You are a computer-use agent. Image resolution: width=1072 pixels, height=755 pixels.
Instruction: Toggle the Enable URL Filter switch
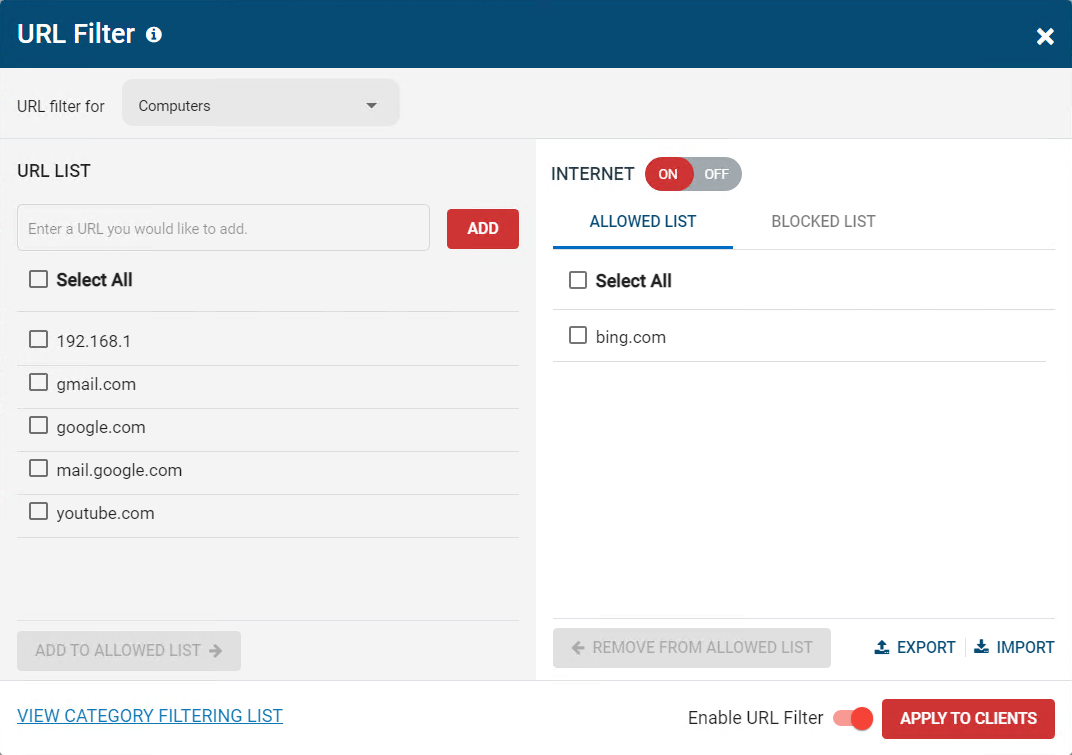coord(853,718)
